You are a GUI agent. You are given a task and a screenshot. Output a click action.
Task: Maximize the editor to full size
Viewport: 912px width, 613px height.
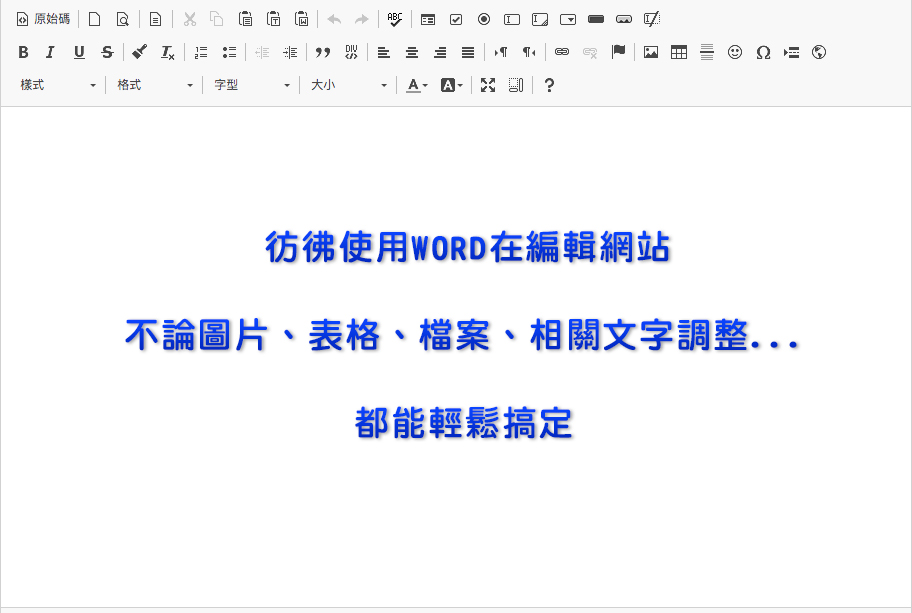pos(488,85)
